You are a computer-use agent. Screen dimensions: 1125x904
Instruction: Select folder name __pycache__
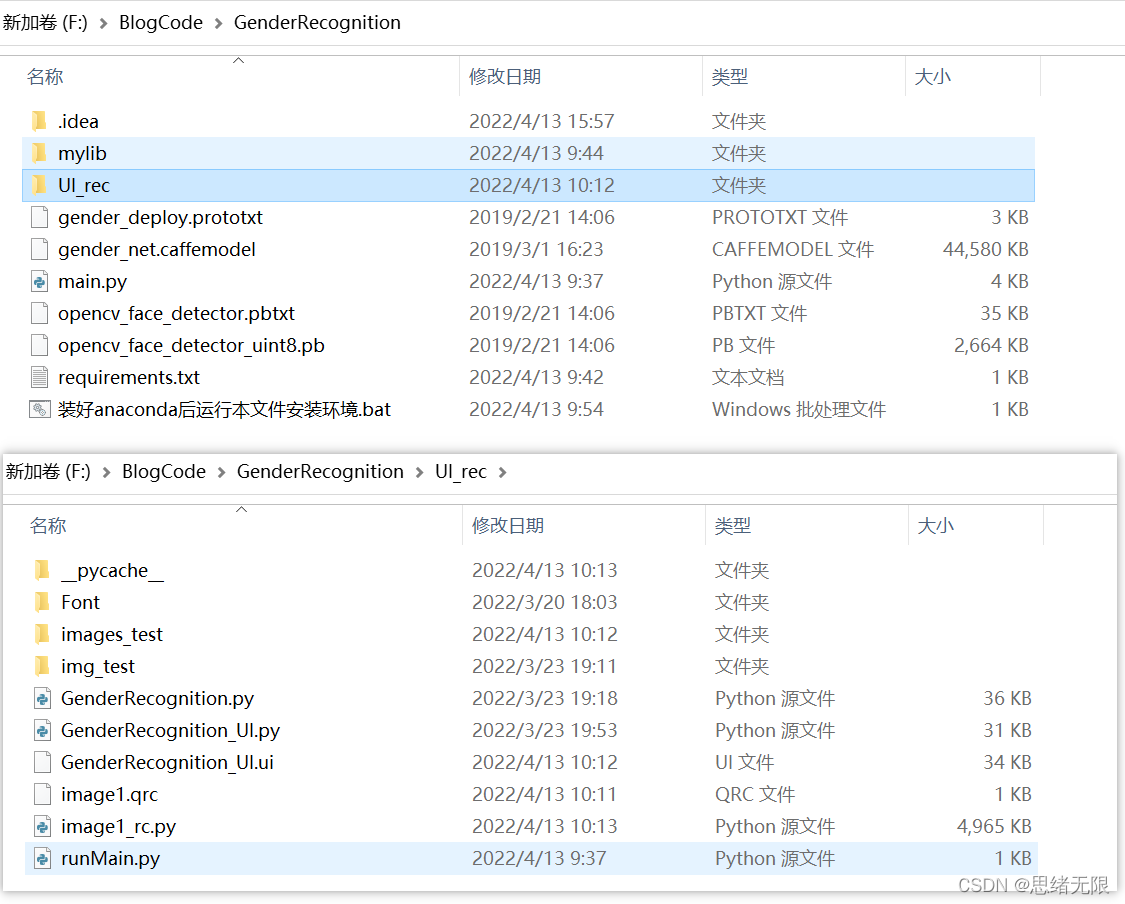coord(112,571)
